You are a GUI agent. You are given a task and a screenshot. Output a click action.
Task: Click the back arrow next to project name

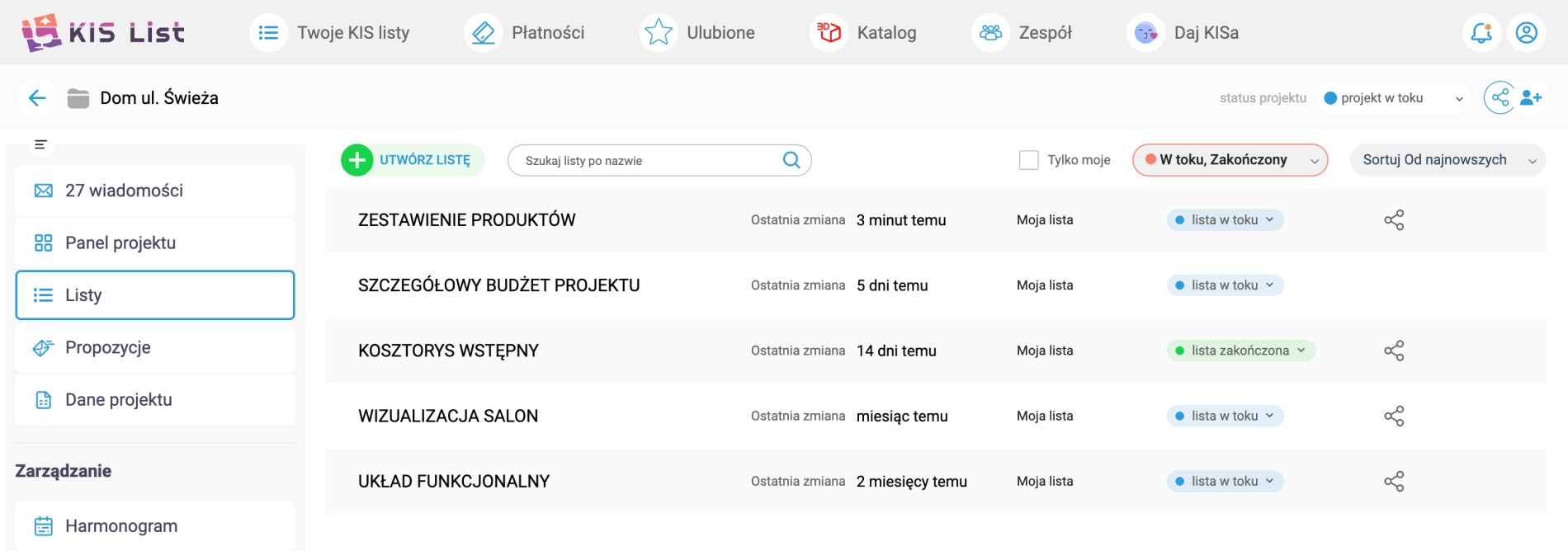[x=37, y=98]
